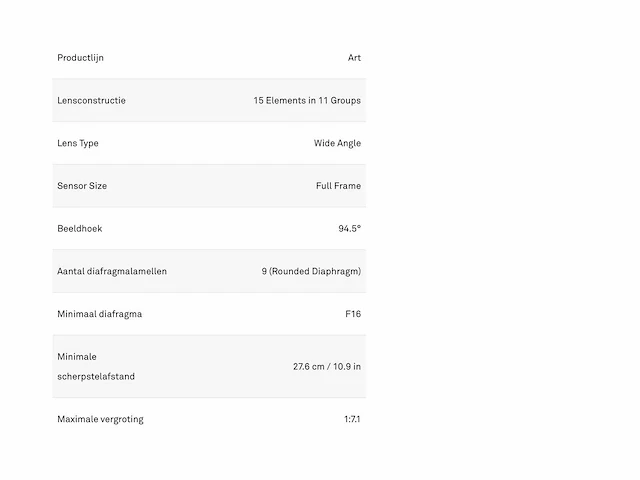Click the F16 aperture value

(x=353, y=314)
